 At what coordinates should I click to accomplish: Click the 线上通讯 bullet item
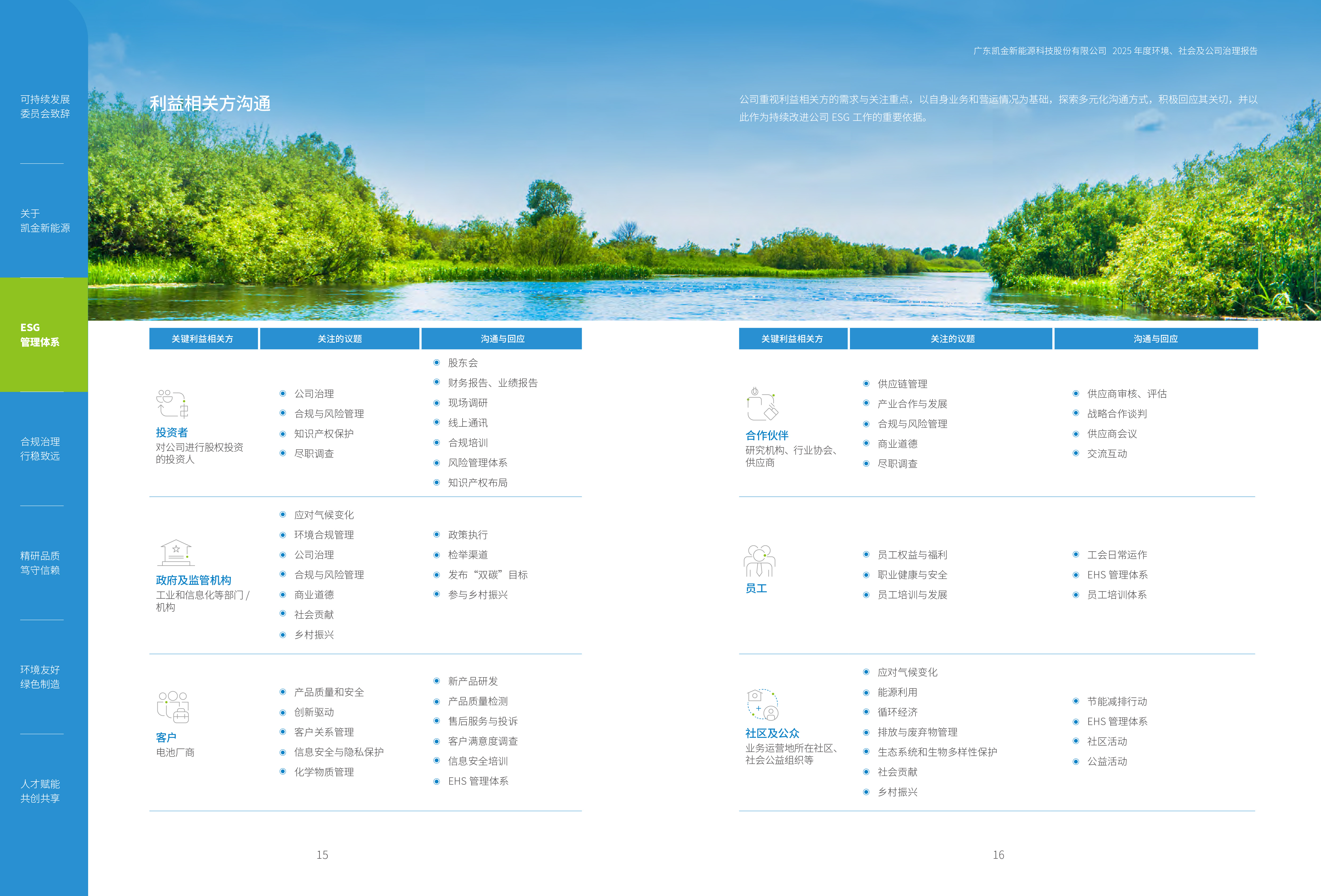pyautogui.click(x=468, y=423)
